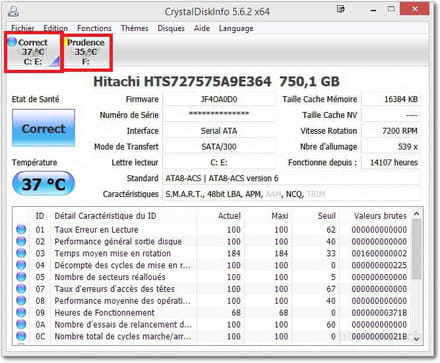
Task: Select row Performance général sortie disque
Action: coord(212,241)
